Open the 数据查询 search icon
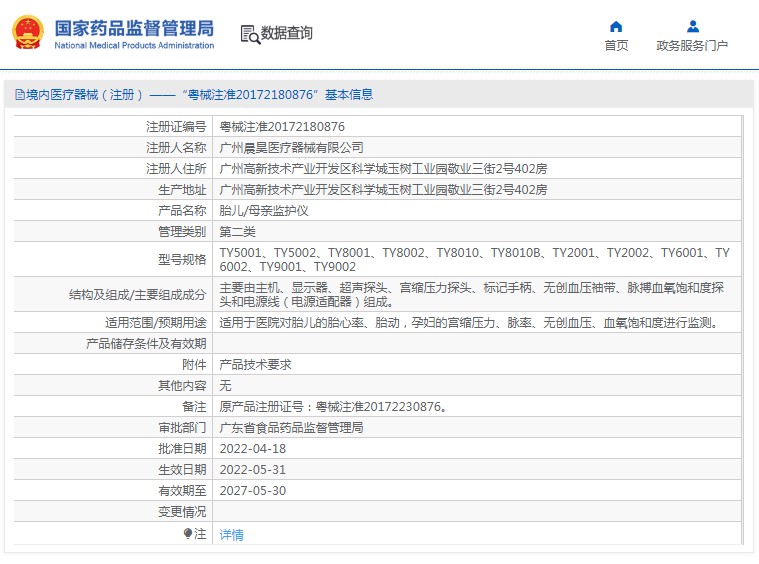Viewport: 759px width, 564px height. pyautogui.click(x=250, y=34)
